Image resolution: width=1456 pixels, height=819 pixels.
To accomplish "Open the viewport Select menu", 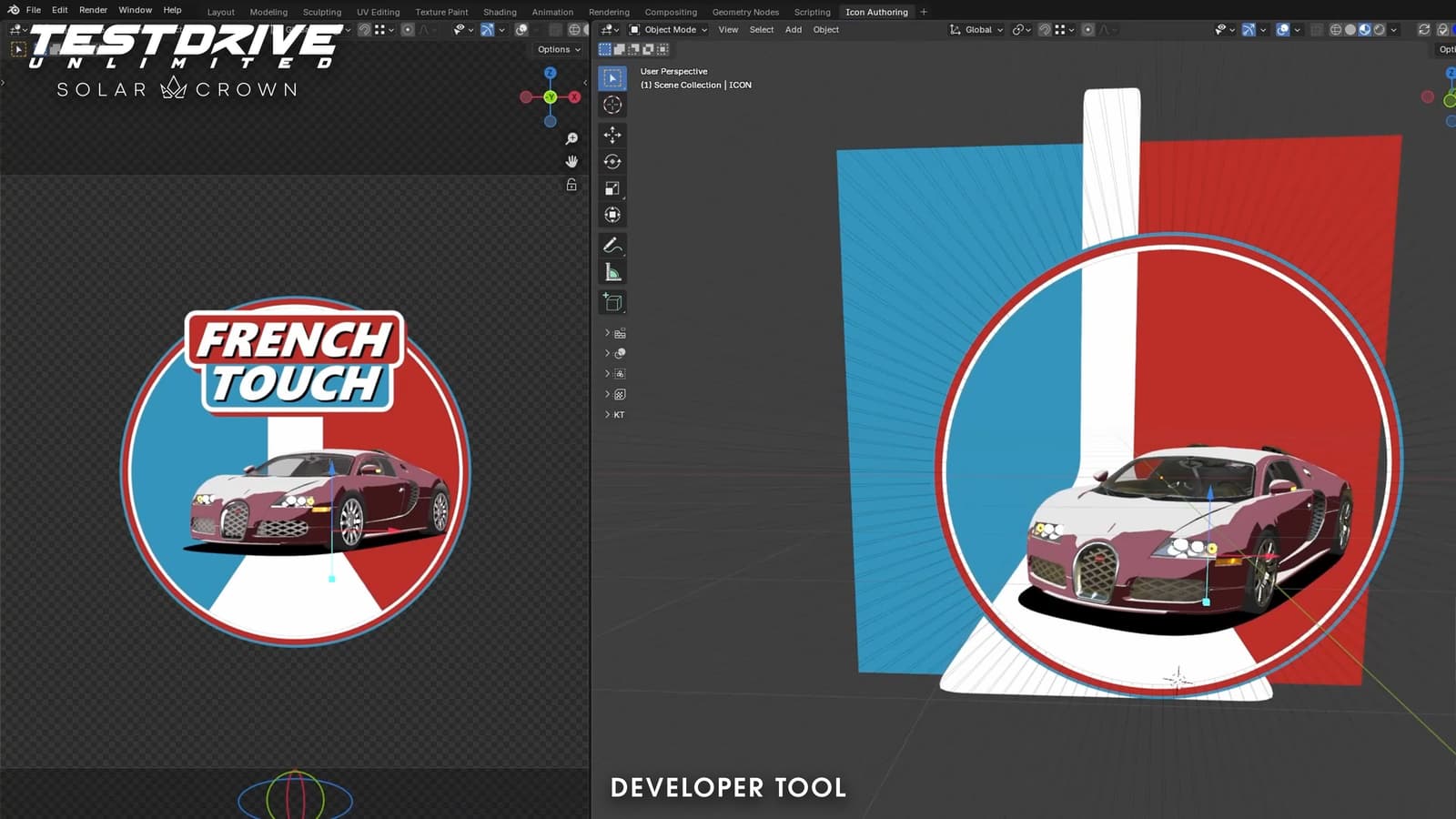I will click(x=762, y=29).
